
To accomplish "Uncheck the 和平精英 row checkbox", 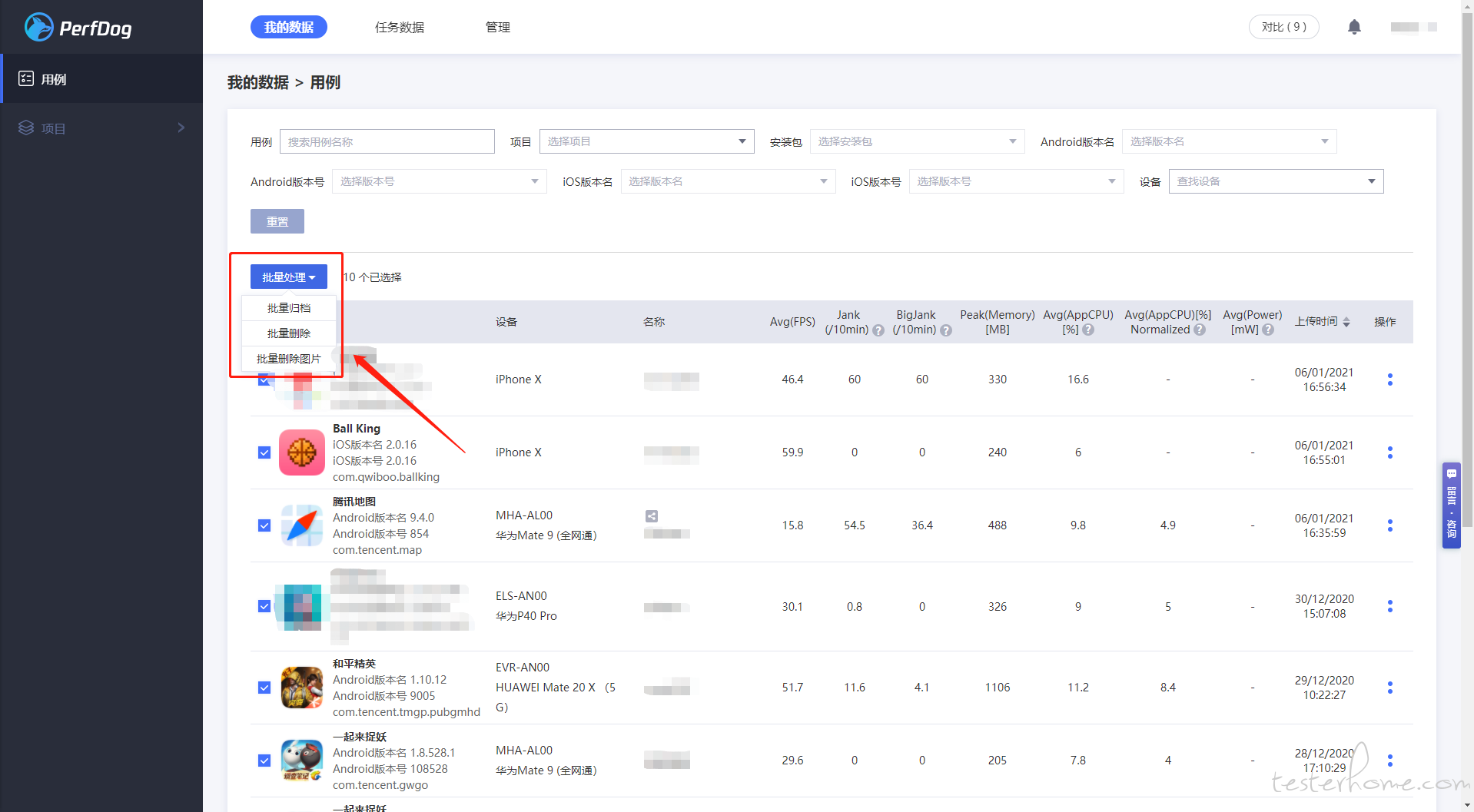I will (x=264, y=688).
